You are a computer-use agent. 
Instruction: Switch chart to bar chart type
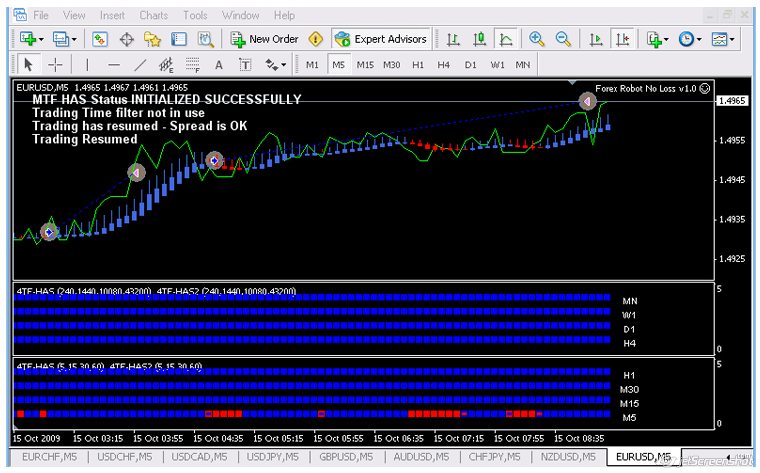click(x=453, y=39)
